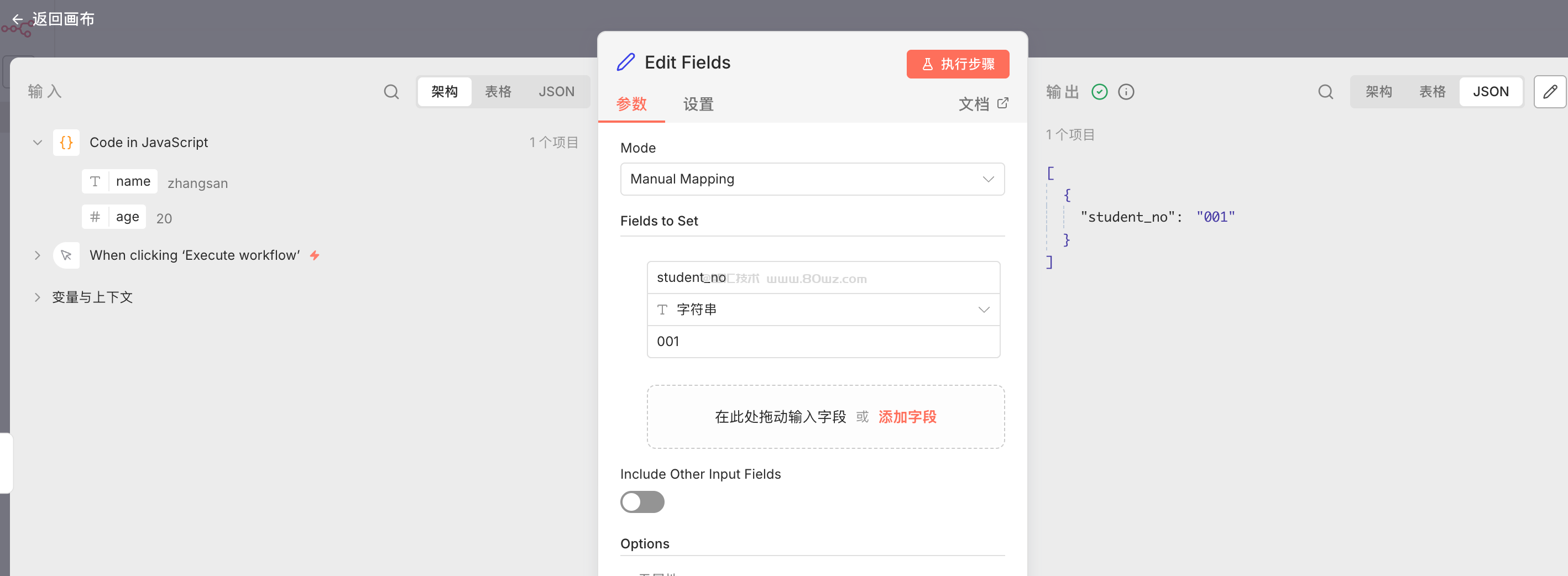Image resolution: width=1568 pixels, height=576 pixels.
Task: Expand the 变量与上下文 section
Action: [37, 297]
